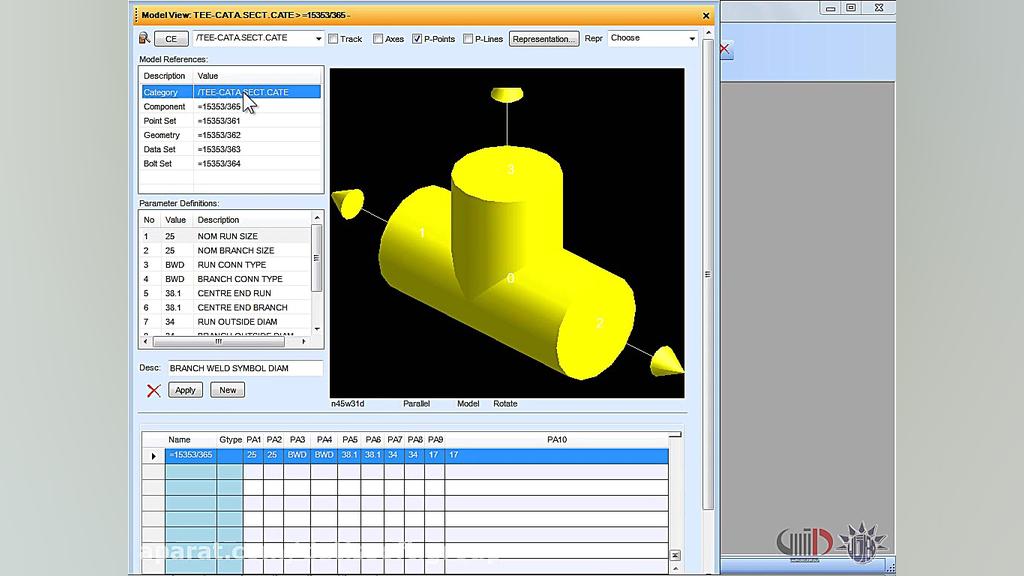This screenshot has height=576, width=1024.
Task: Click the red X delete parameter icon
Action: pos(153,390)
